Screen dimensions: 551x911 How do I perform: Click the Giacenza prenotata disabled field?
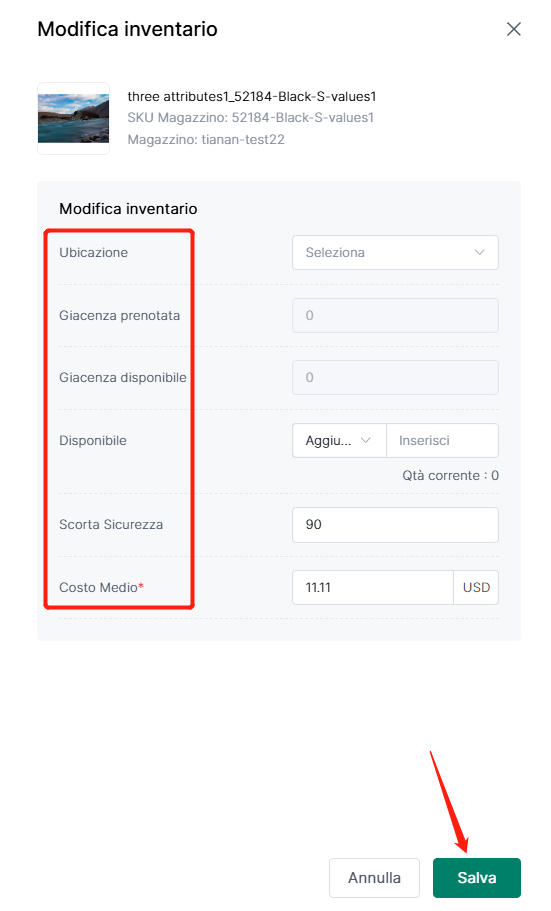pyautogui.click(x=395, y=315)
